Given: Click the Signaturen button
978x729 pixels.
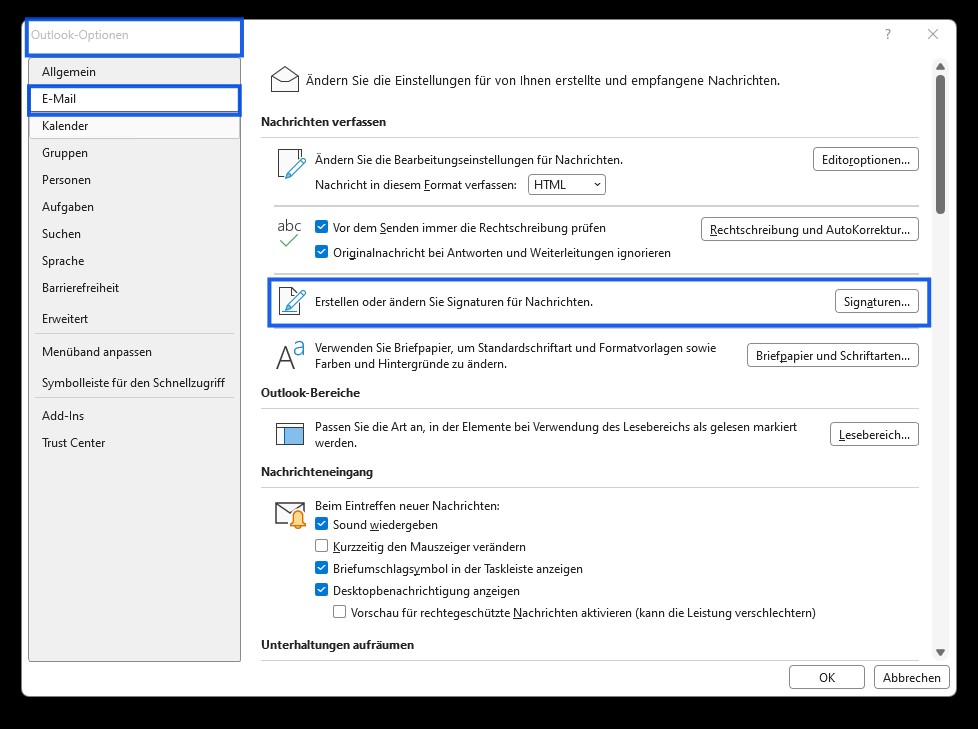Looking at the screenshot, I should pos(876,302).
